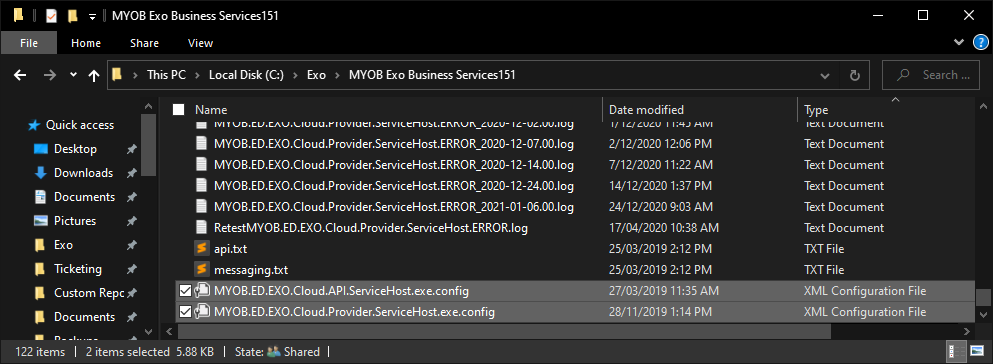Click the Quick access star icon
The image size is (993, 364).
[x=35, y=125]
